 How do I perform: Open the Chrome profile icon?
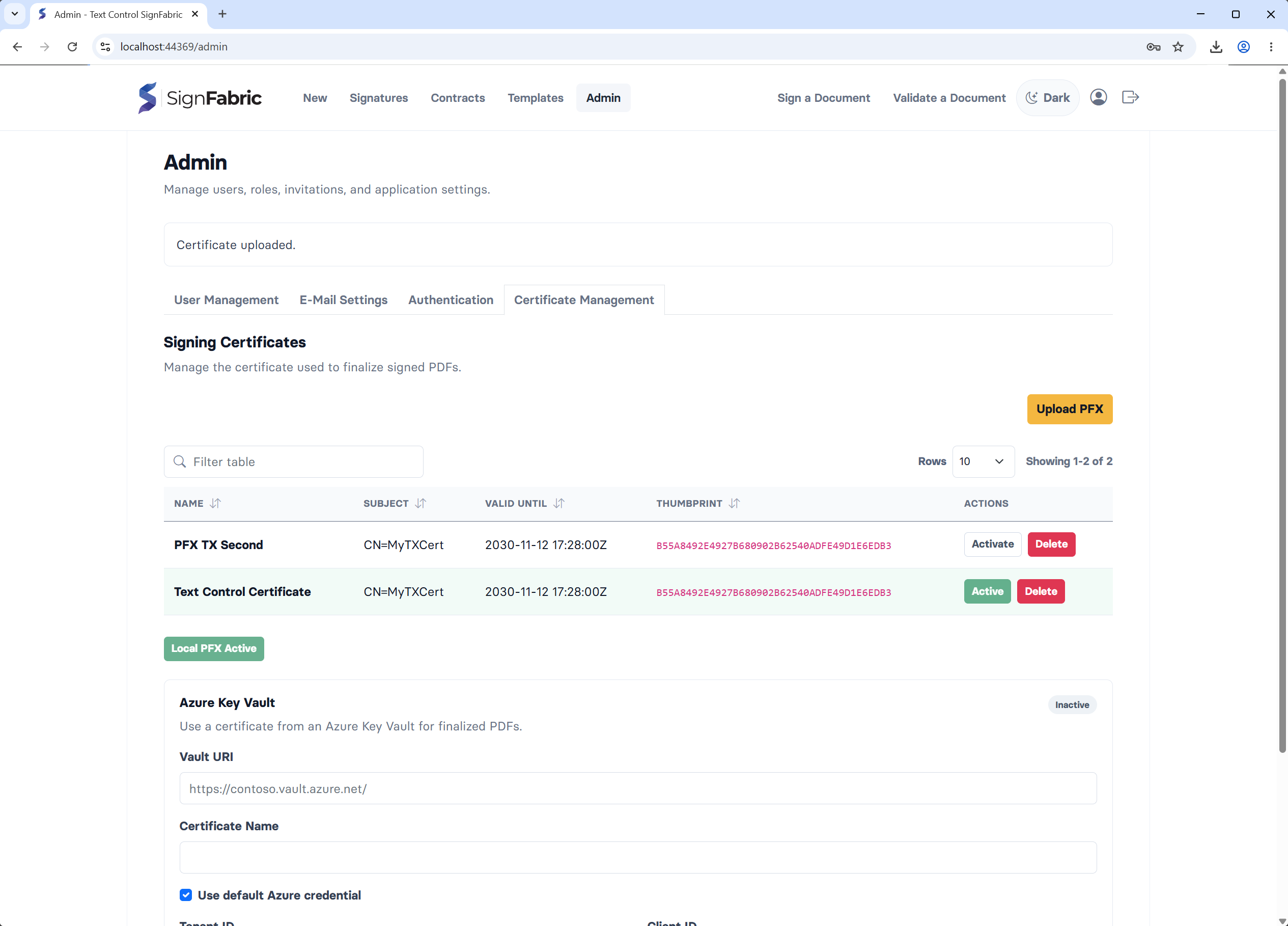1244,46
